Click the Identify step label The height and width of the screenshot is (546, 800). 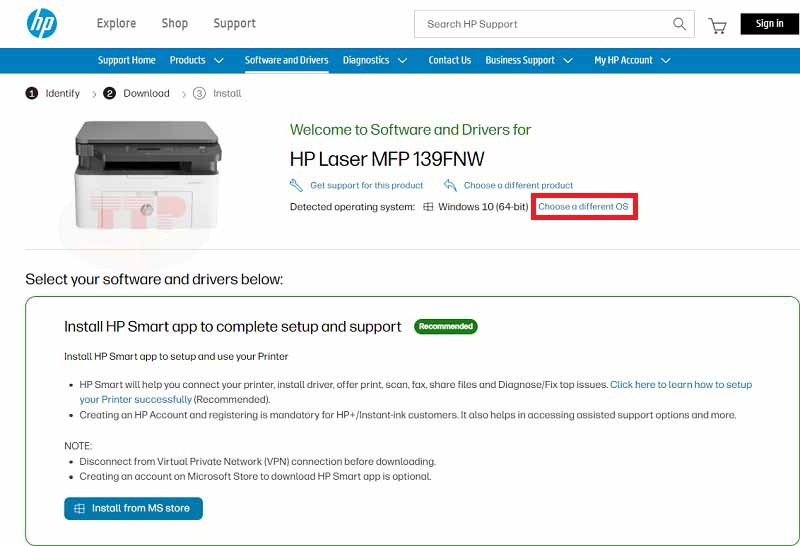pyautogui.click(x=62, y=93)
